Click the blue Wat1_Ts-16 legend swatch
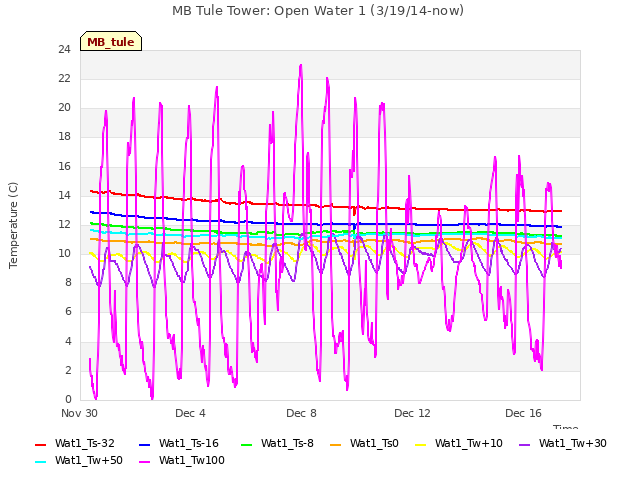This screenshot has width=640, height=480. (x=144, y=444)
